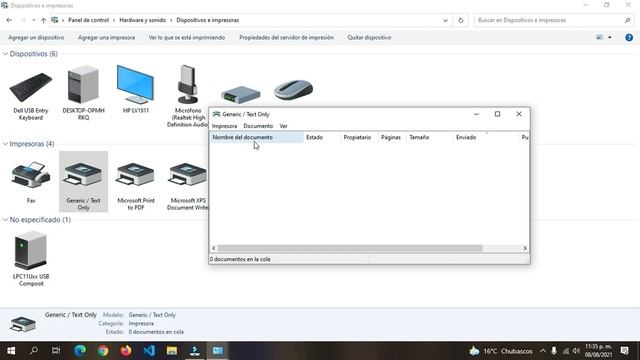Open the taskbar search icon

pos(34,351)
